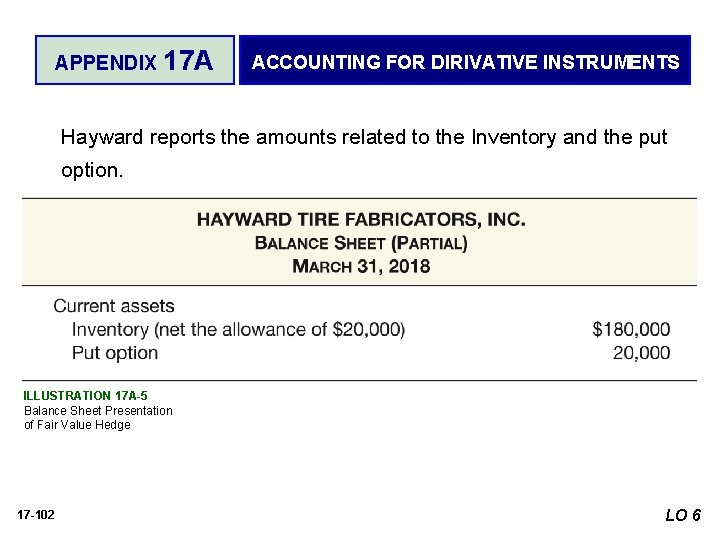Click the 'of Fair Value Hedge' caption line
Screen dimensions: 720x540
pos(77,424)
